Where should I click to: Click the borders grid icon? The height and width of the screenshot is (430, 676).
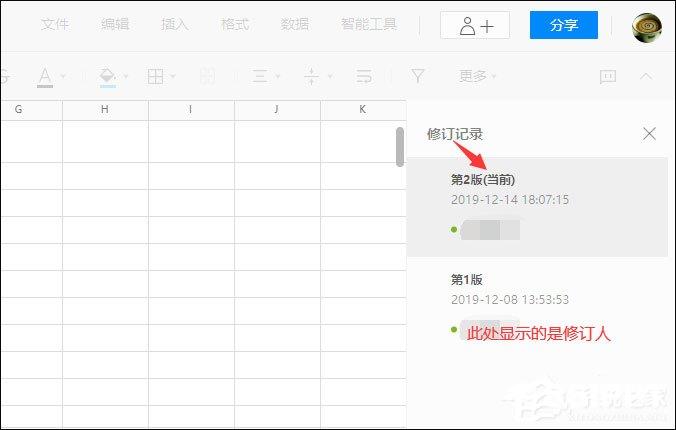[x=155, y=76]
